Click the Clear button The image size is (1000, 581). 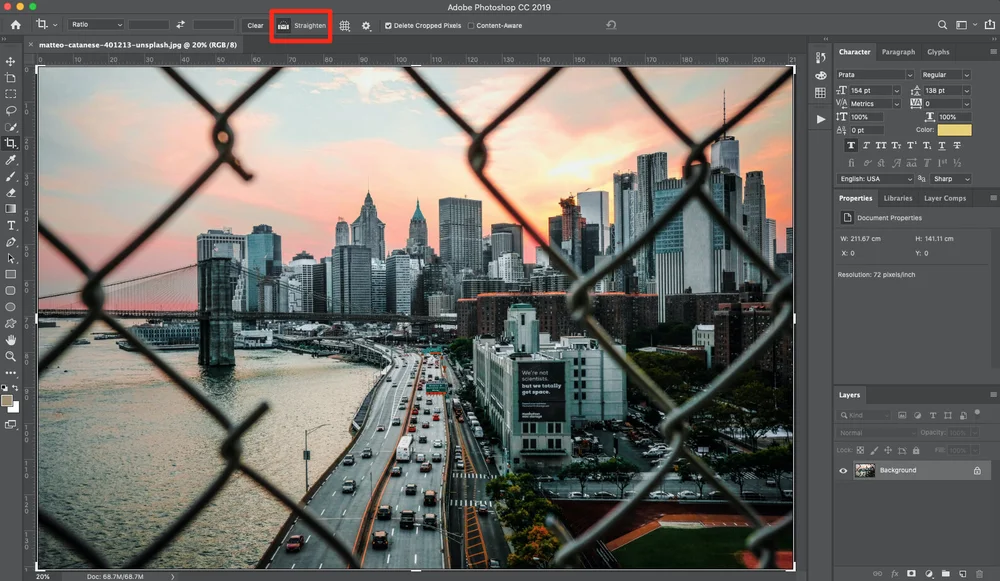point(255,26)
